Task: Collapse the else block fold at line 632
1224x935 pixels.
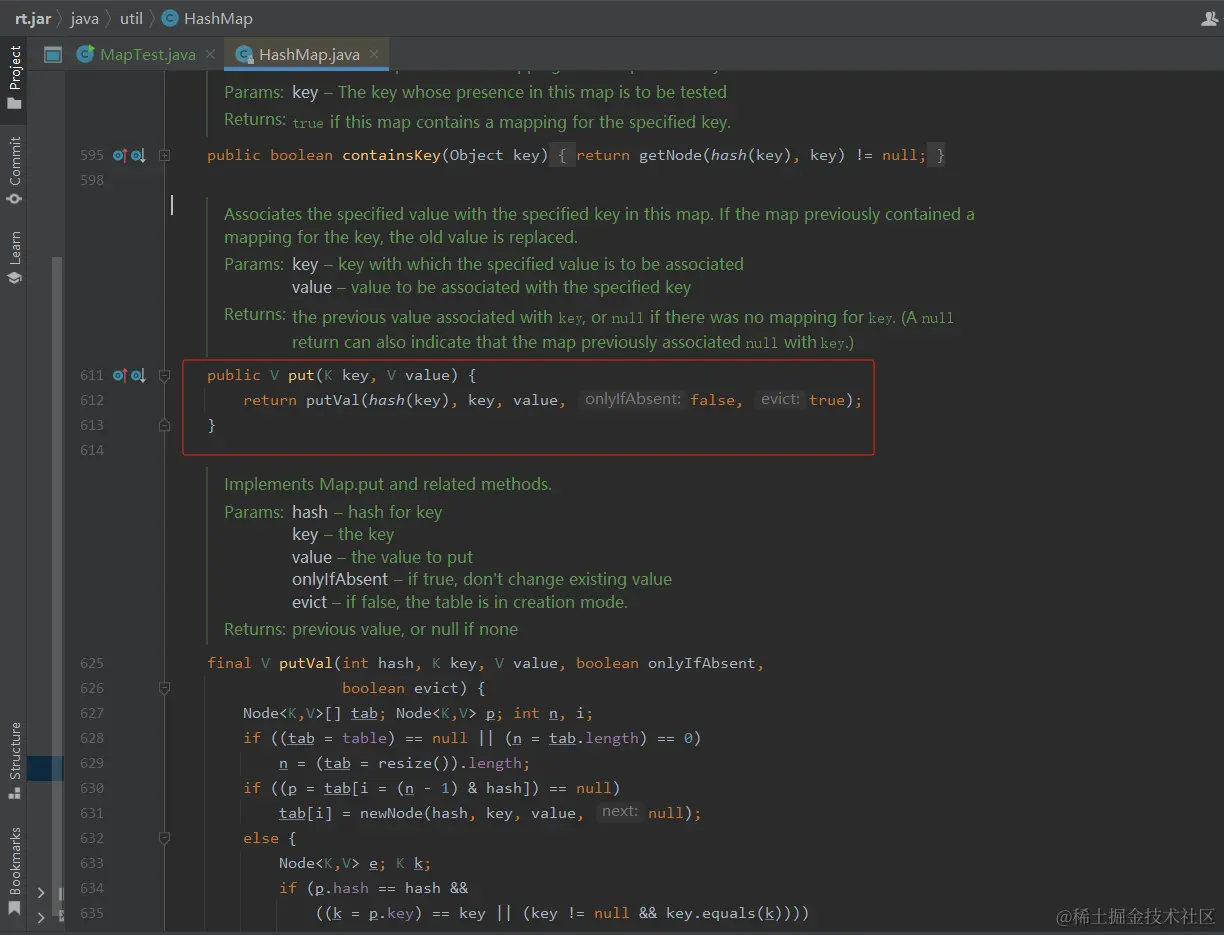Action: [165, 838]
